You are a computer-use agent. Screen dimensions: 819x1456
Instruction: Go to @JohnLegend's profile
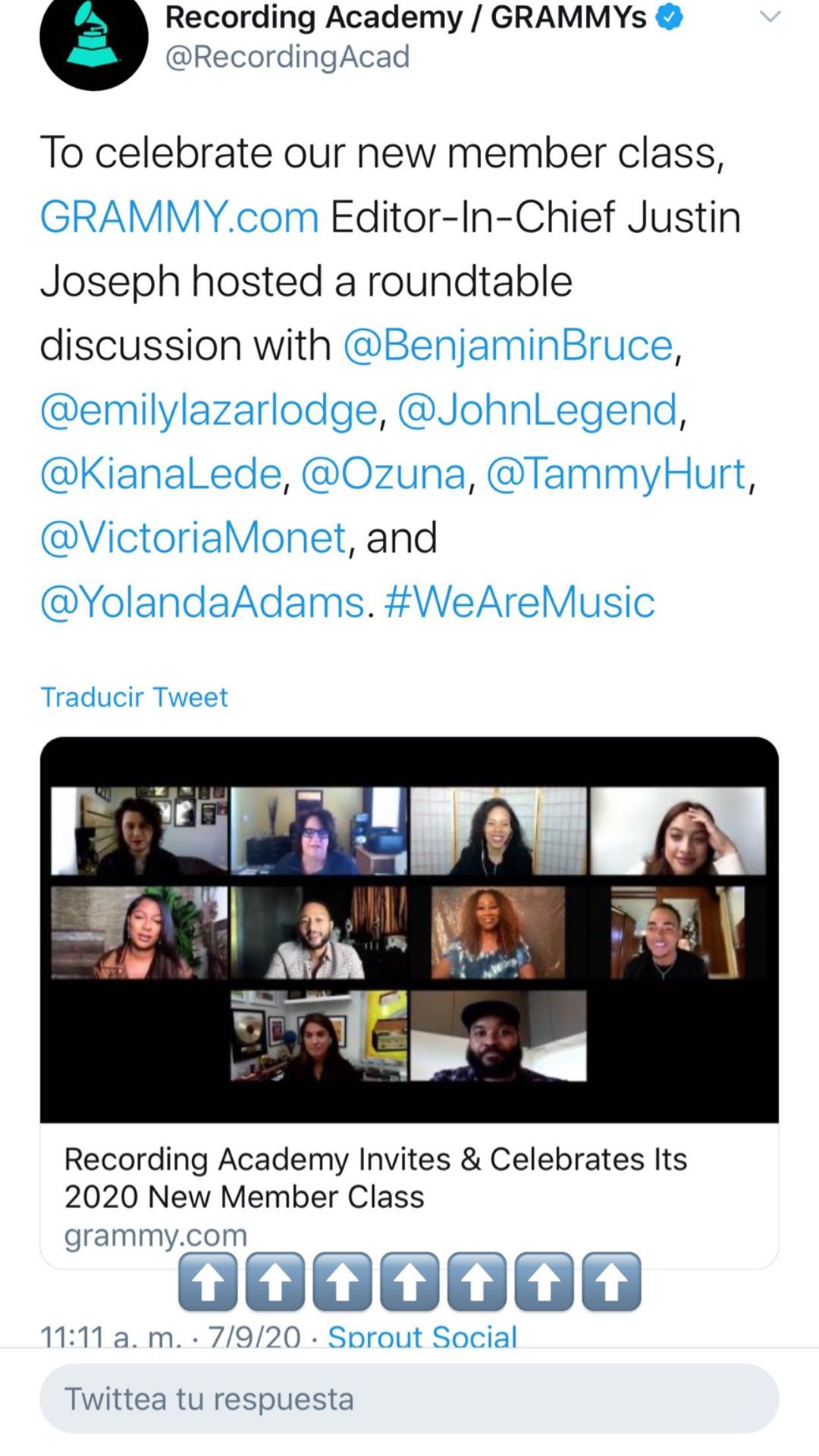(537, 410)
